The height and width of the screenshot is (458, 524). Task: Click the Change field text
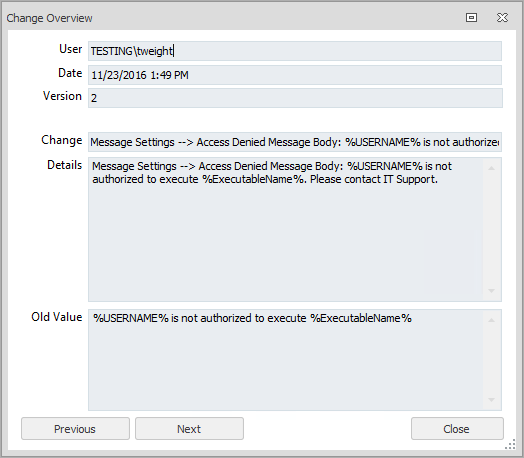[x=295, y=142]
